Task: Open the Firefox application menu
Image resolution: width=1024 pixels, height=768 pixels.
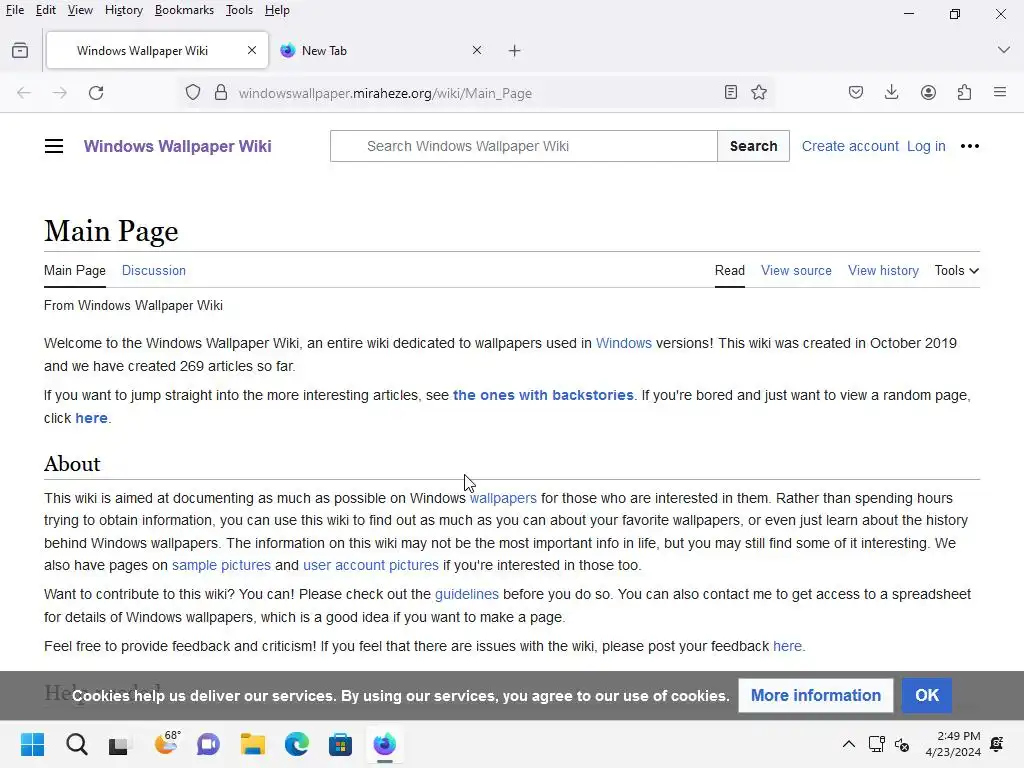Action: click(x=1000, y=93)
